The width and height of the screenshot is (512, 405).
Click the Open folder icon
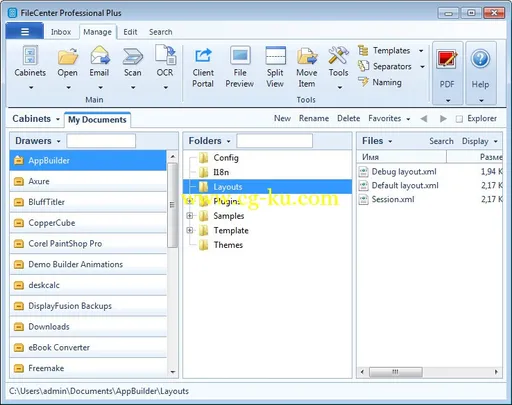coord(68,56)
